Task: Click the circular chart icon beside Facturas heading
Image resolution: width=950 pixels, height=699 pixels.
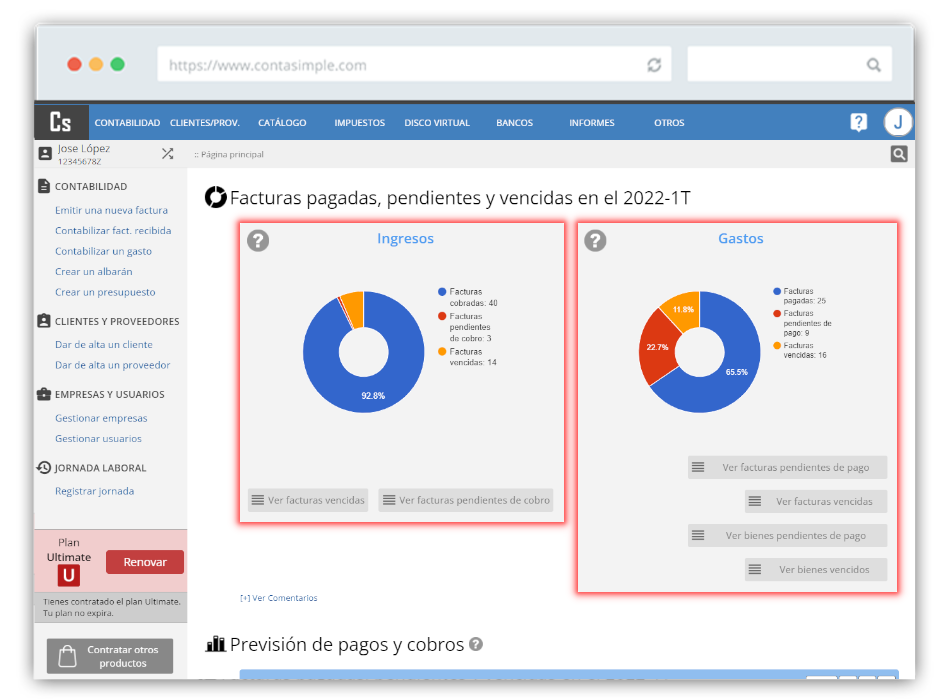Action: pyautogui.click(x=215, y=197)
